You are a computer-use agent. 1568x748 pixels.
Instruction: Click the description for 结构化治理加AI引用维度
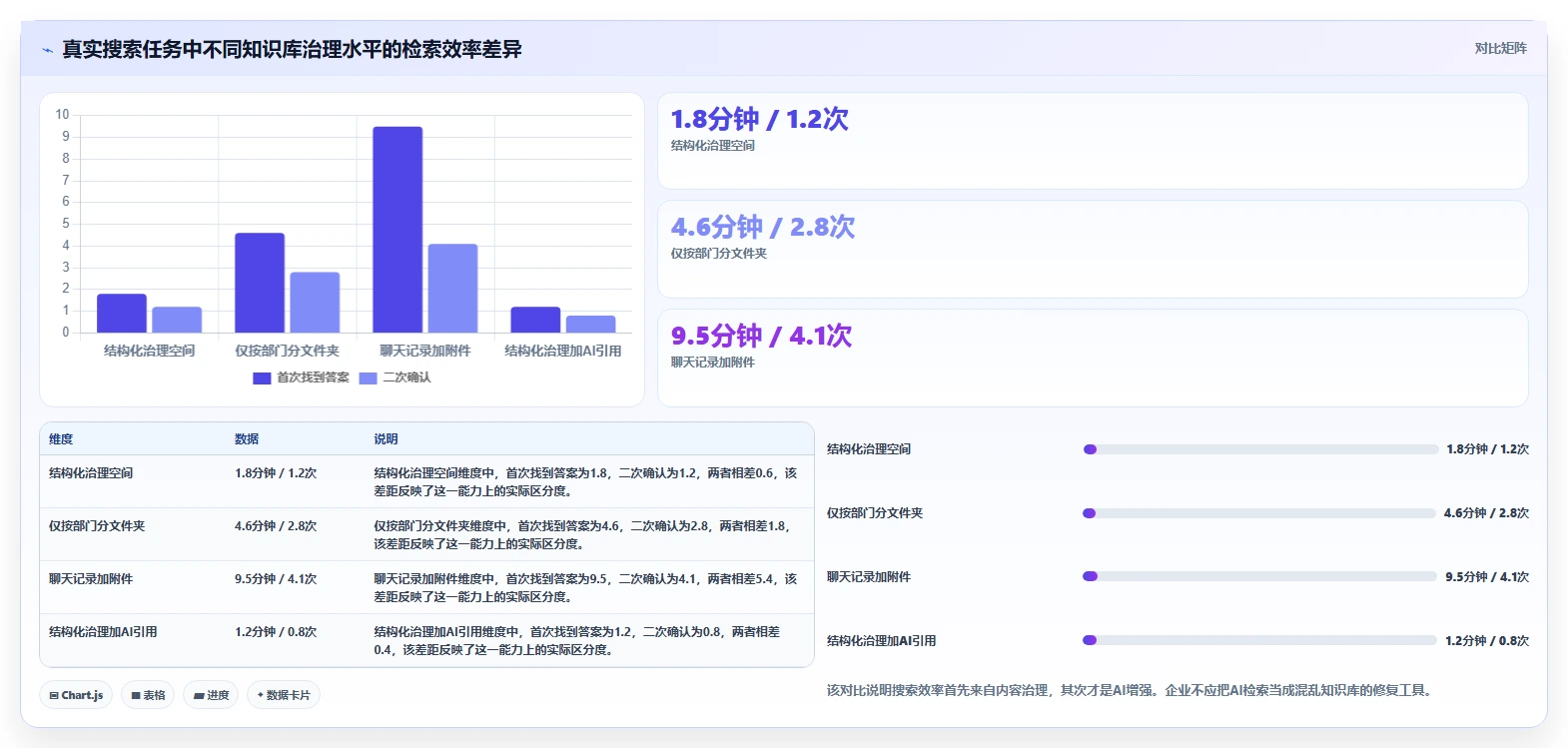click(x=577, y=641)
